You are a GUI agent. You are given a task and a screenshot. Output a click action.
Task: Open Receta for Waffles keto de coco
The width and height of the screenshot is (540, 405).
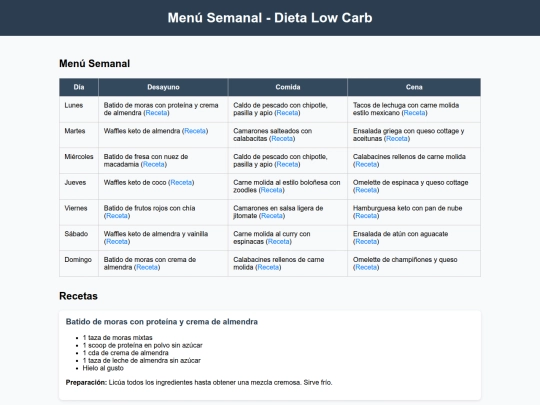point(181,183)
